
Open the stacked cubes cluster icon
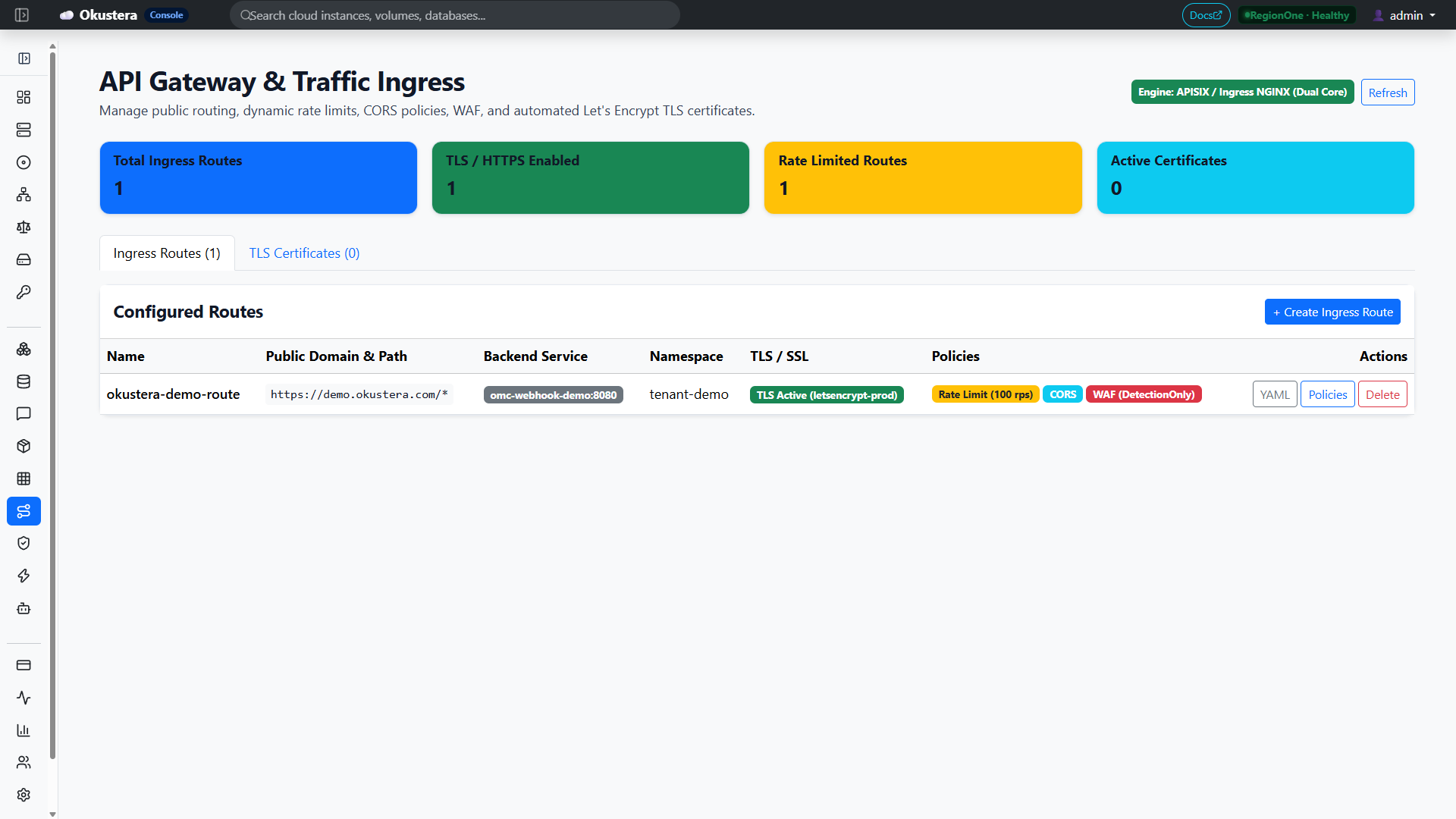pos(24,349)
